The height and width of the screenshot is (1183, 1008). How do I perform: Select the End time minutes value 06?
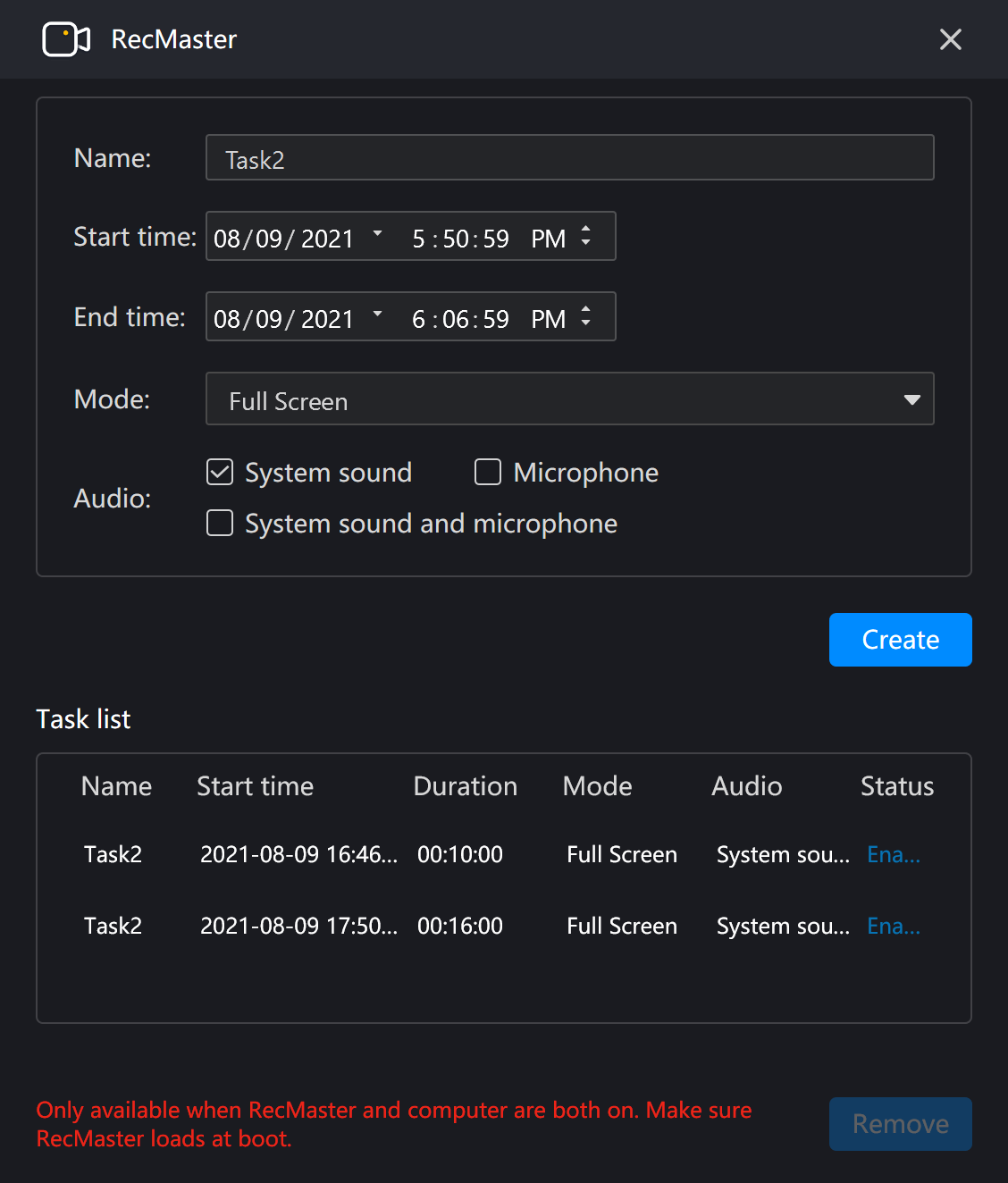point(457,319)
